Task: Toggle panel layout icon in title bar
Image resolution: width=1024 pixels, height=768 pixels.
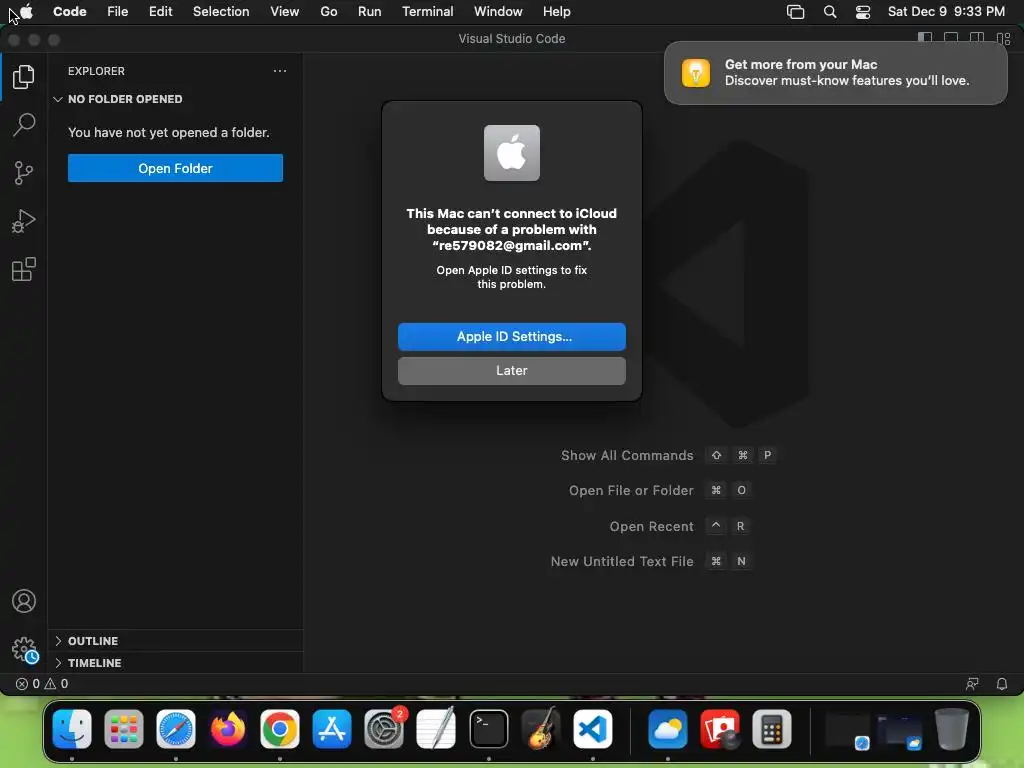Action: tap(951, 39)
